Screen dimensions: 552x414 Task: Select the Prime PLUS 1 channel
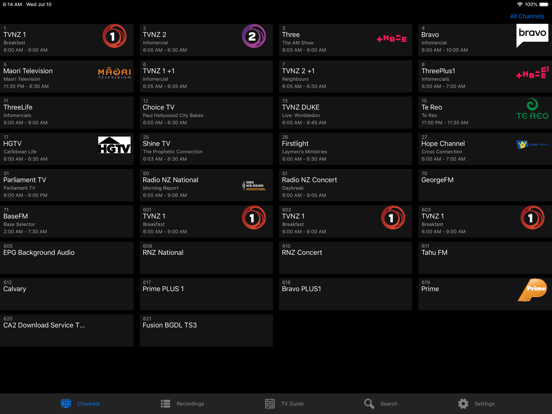click(206, 294)
